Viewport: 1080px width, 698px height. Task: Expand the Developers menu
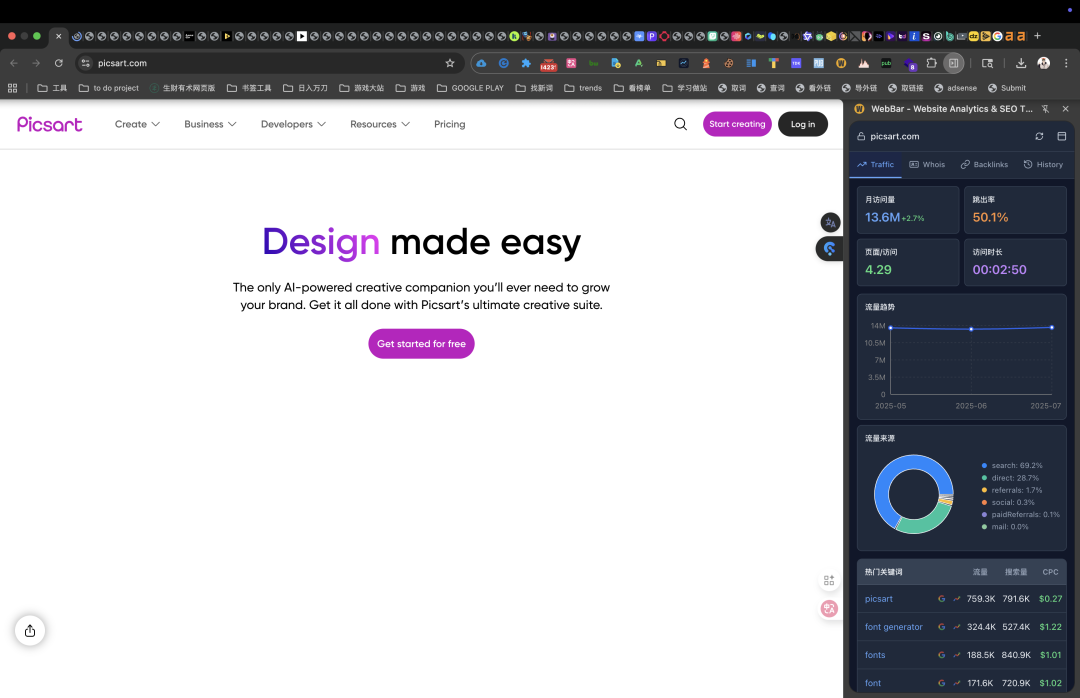pyautogui.click(x=293, y=124)
